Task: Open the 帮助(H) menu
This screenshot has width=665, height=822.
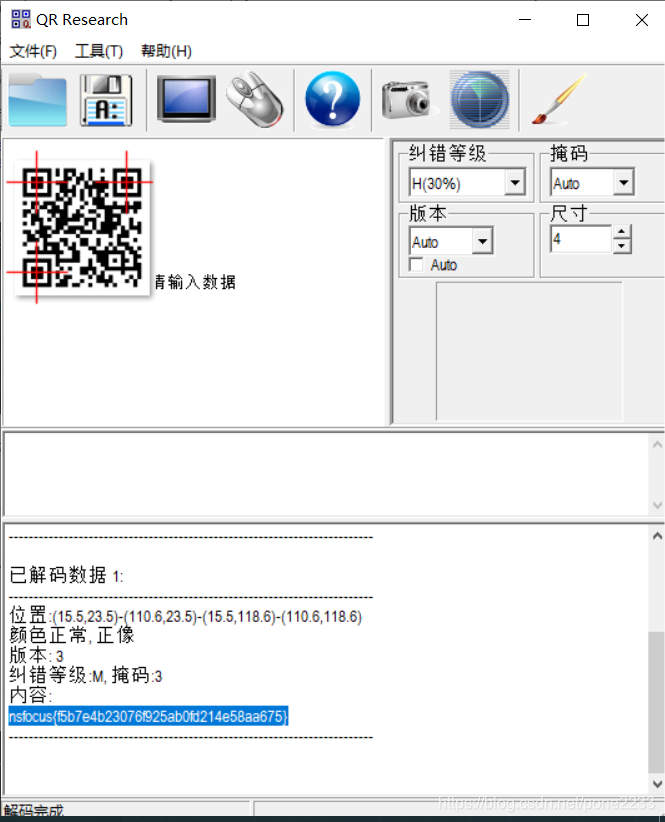Action: (166, 51)
